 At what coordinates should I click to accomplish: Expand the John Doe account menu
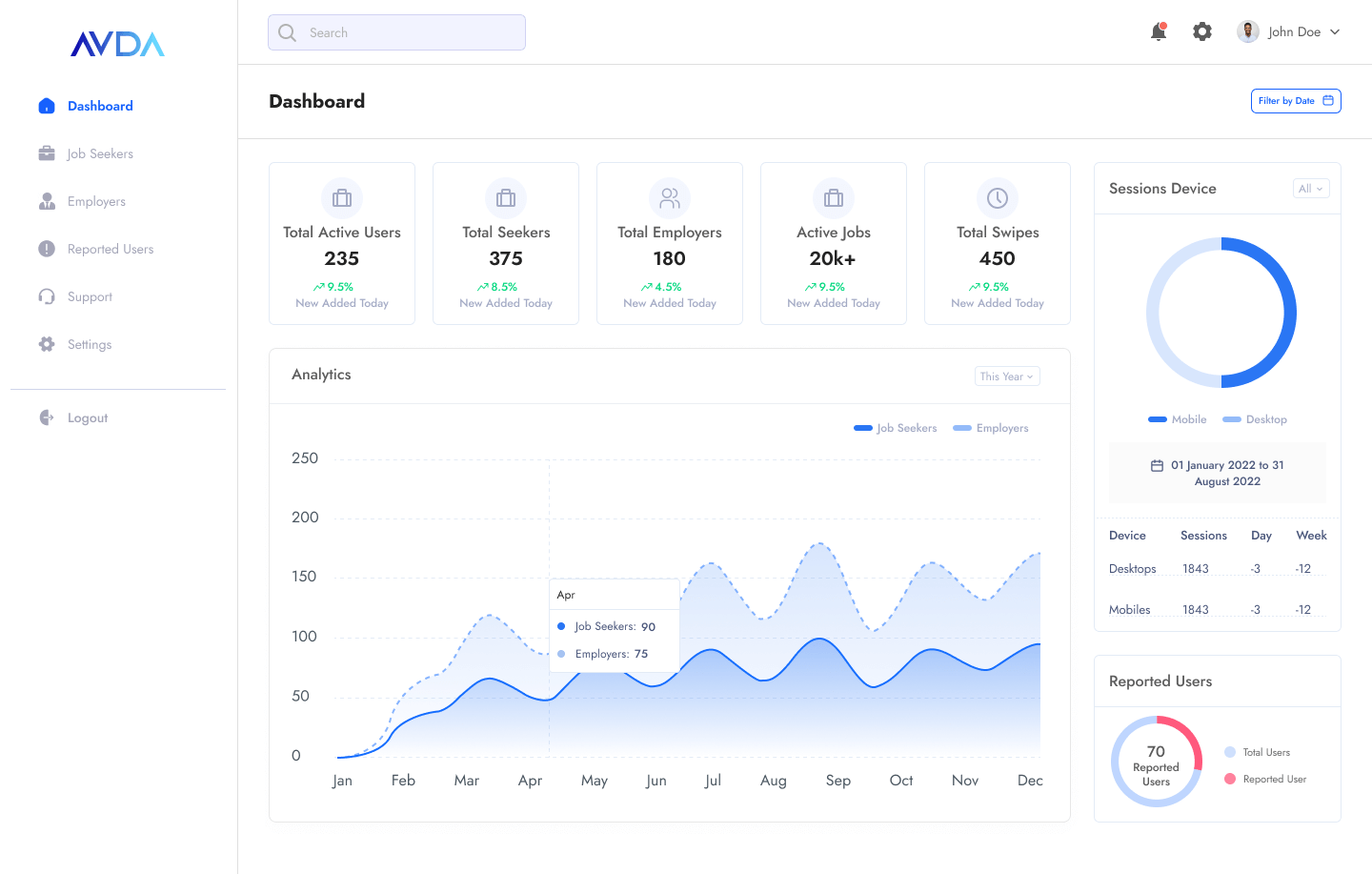pyautogui.click(x=1335, y=31)
